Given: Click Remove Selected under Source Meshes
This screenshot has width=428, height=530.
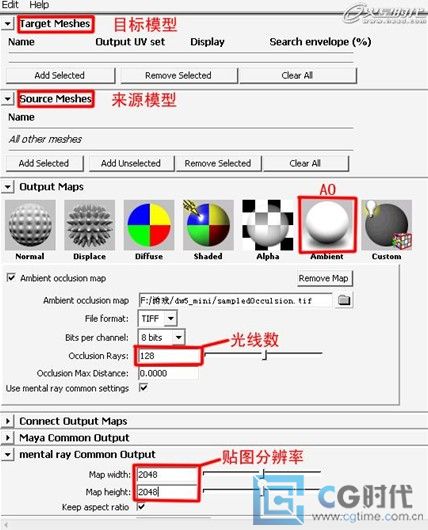Looking at the screenshot, I should pyautogui.click(x=218, y=163).
